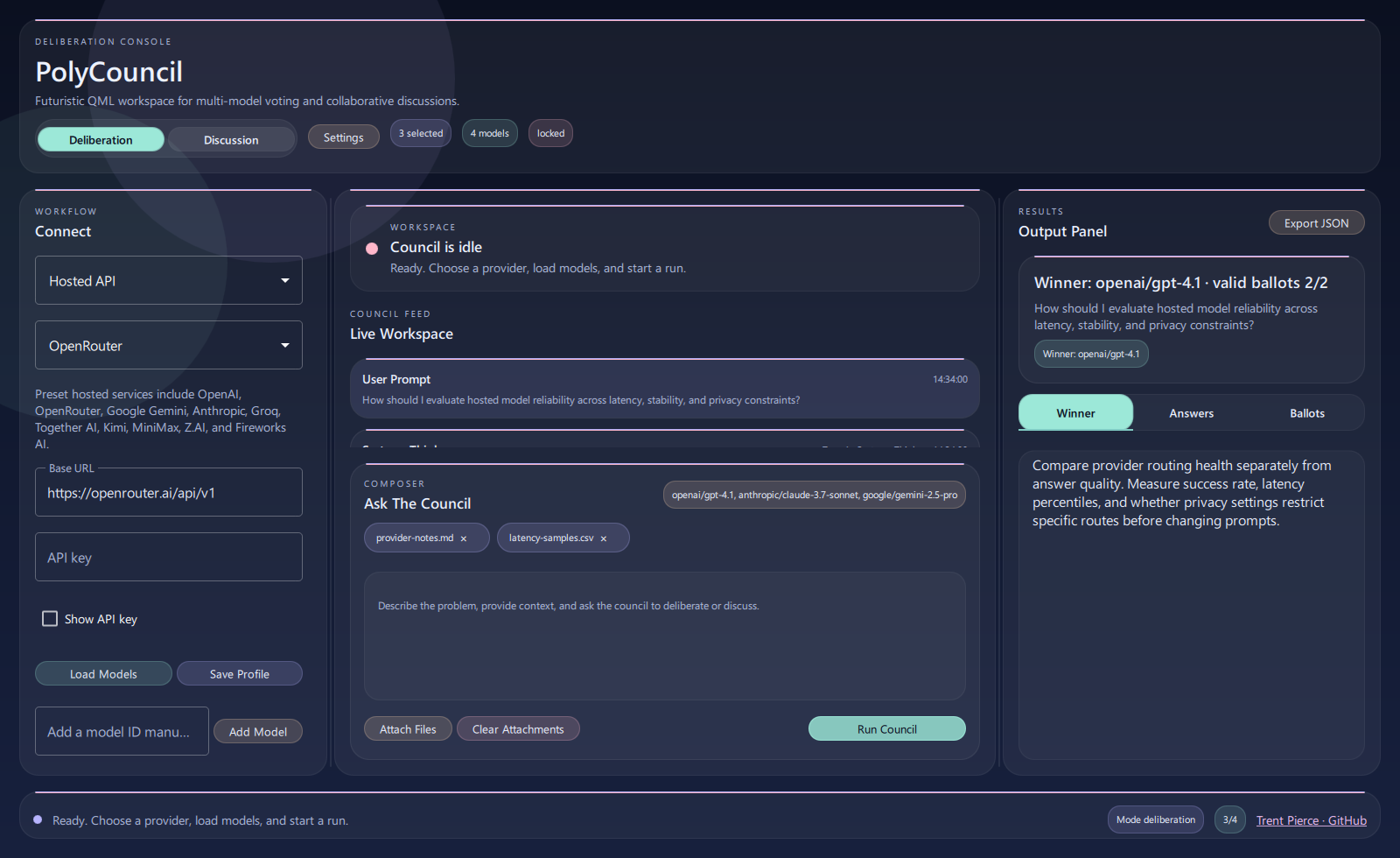Viewport: 1400px width, 858px height.
Task: Click the locked status chip
Action: [x=550, y=133]
